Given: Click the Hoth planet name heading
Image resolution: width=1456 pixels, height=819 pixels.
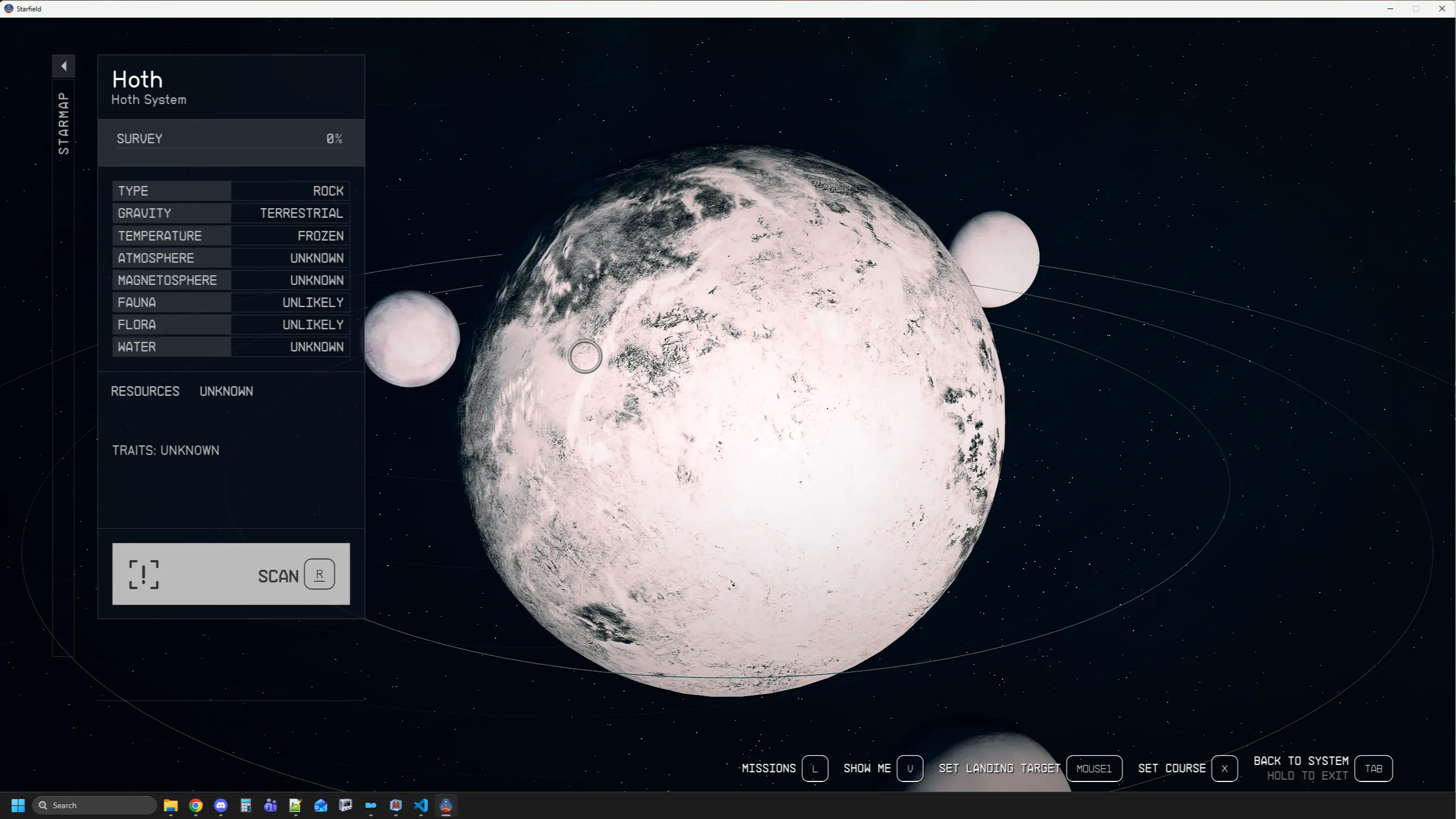Looking at the screenshot, I should point(137,80).
